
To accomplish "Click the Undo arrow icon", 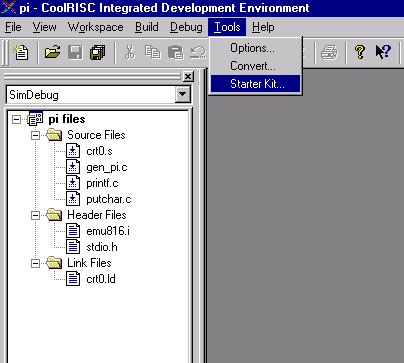I will tap(198, 52).
